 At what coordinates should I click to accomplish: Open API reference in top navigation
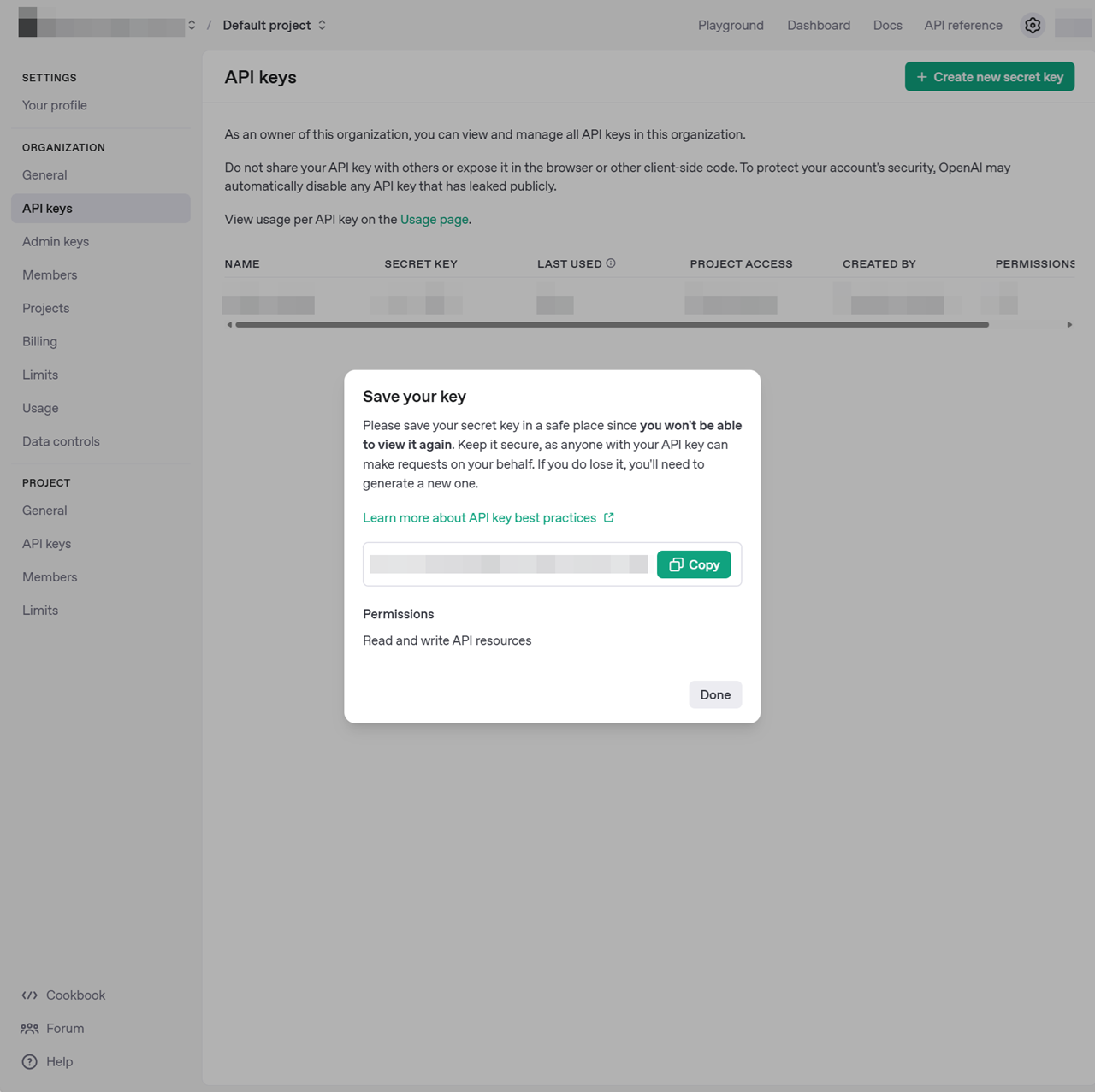tap(963, 25)
